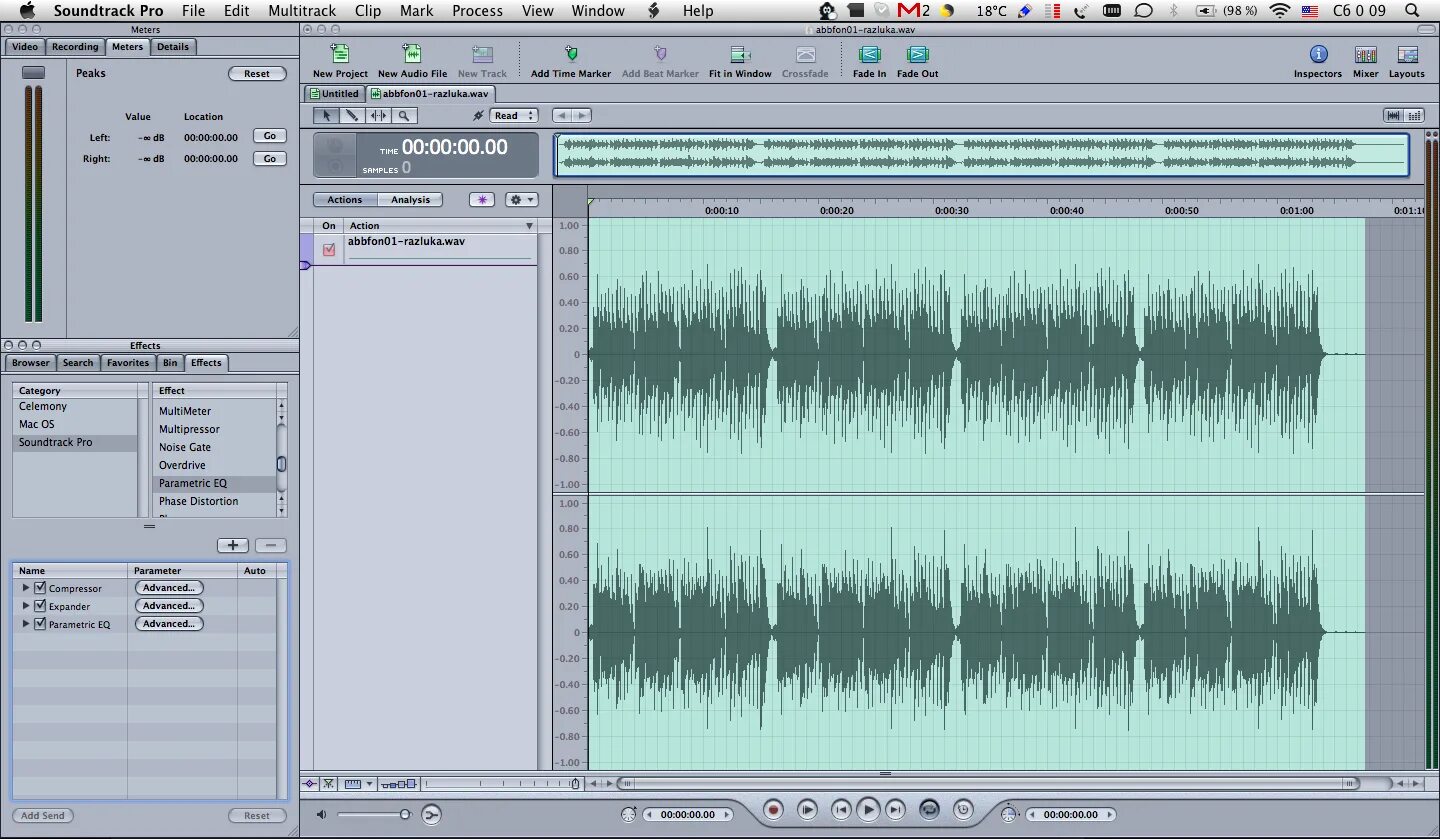
Task: Toggle the cycle loop button
Action: pyautogui.click(x=929, y=809)
